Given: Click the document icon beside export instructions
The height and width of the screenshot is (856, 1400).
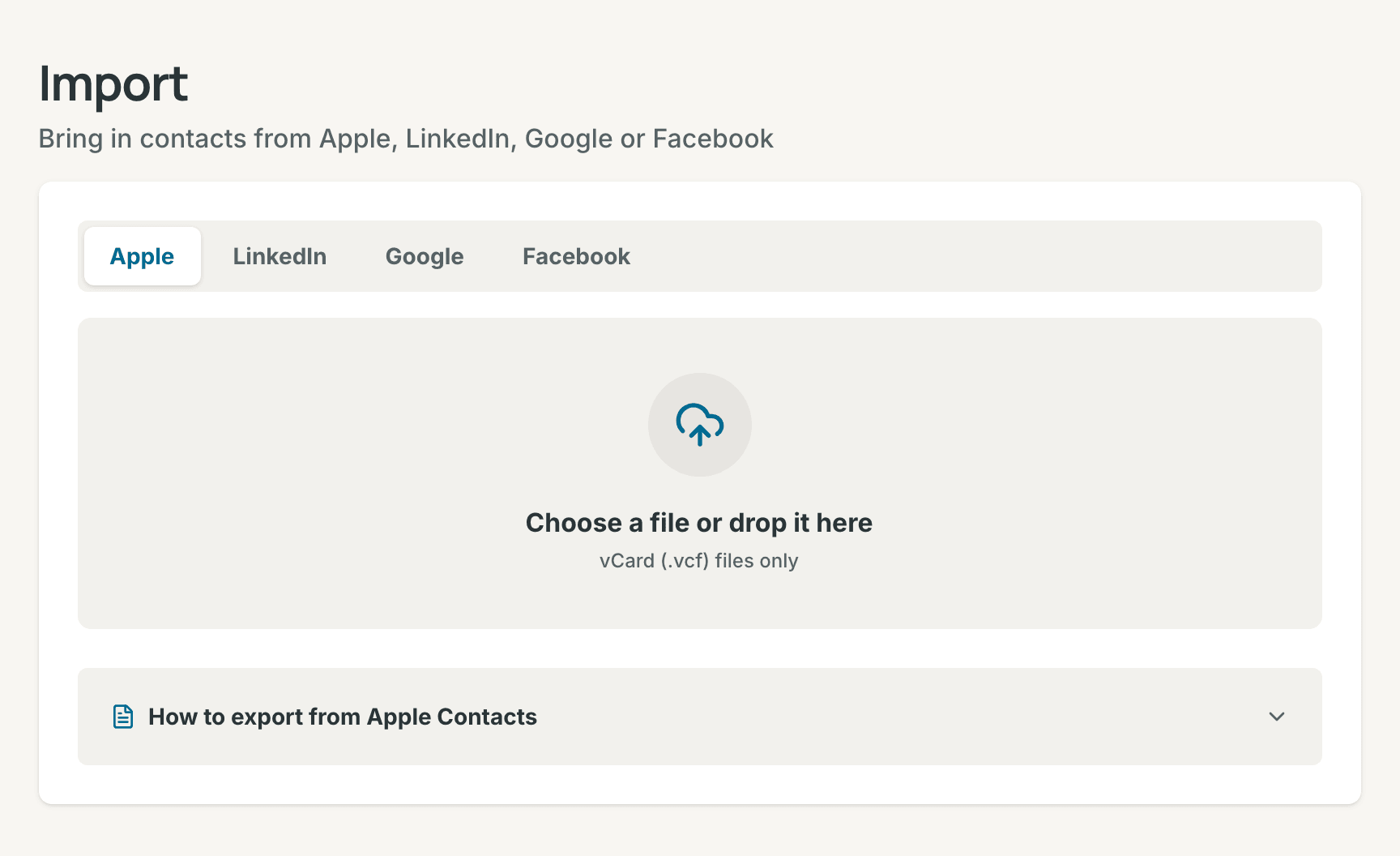Looking at the screenshot, I should tap(123, 717).
